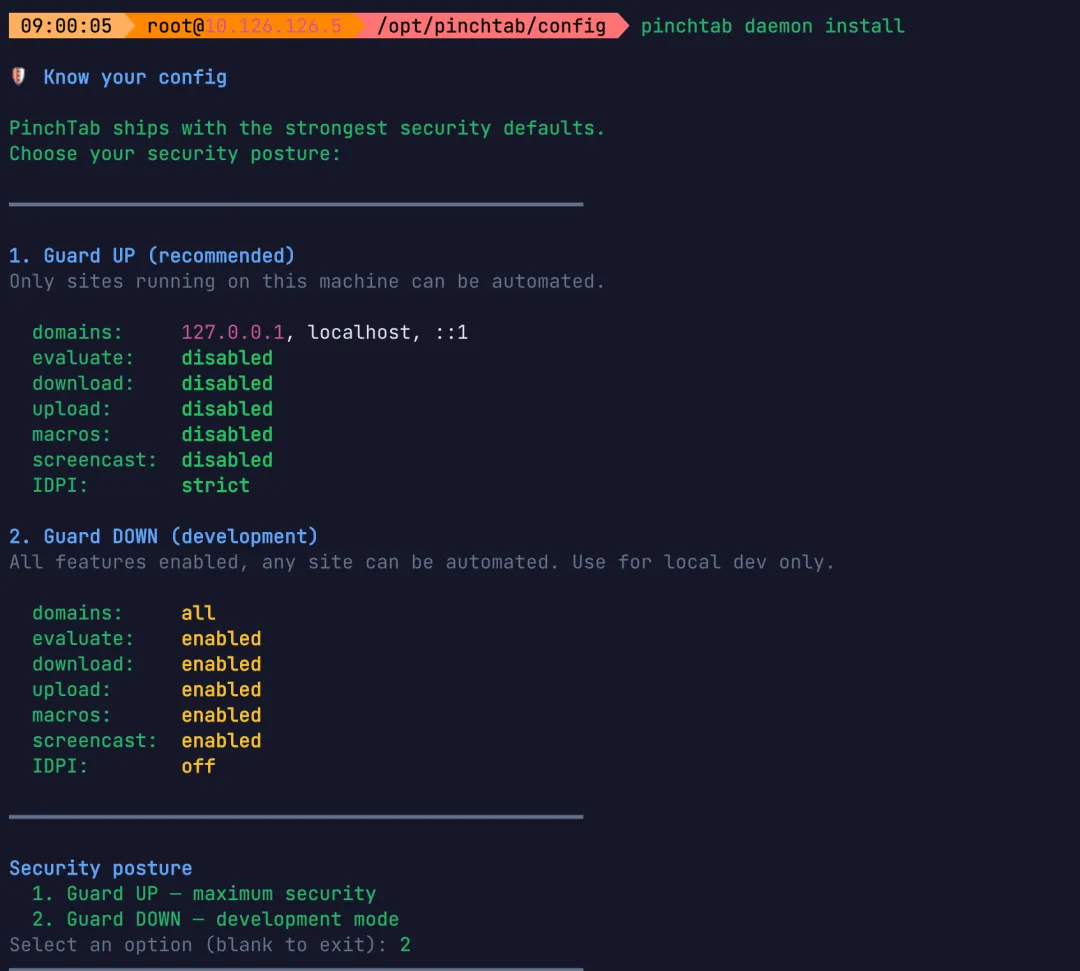Click the IDPI: label under Guard UP
This screenshot has height=971, width=1080.
click(60, 485)
